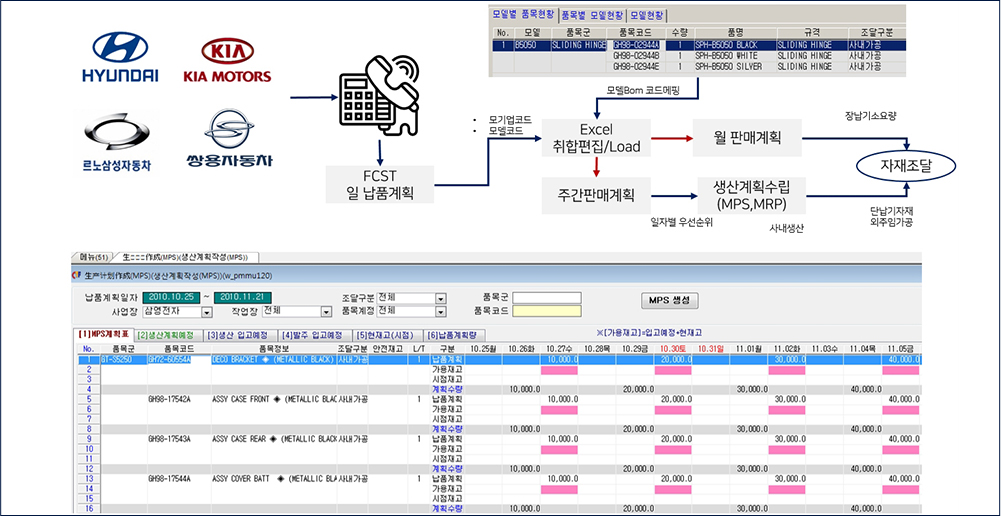The width and height of the screenshot is (1001, 516).
Task: Select the GH98-02944A item code cell
Action: pyautogui.click(x=637, y=45)
